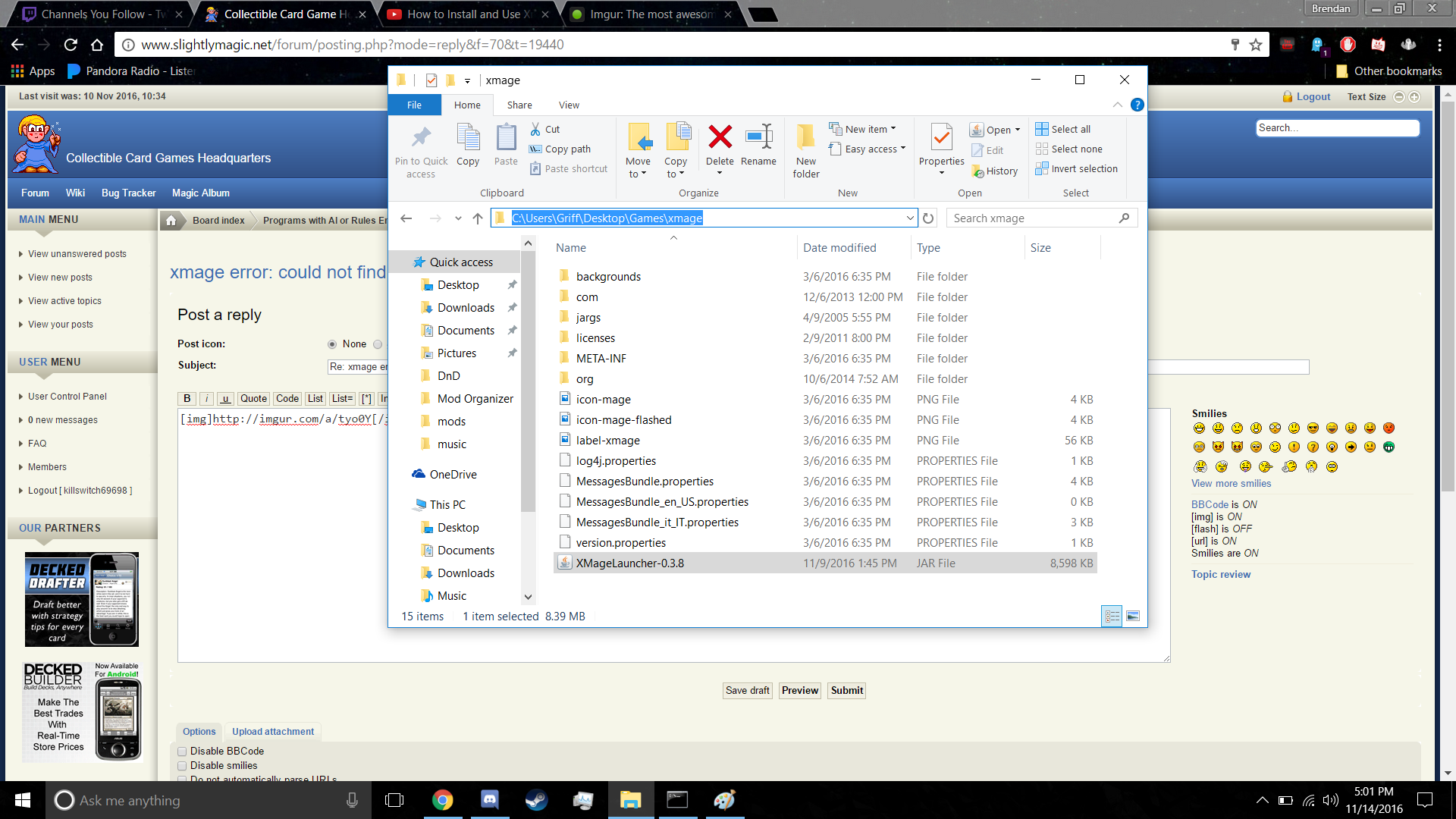Click the Submit button
Viewport: 1456px width, 819px height.
(846, 691)
